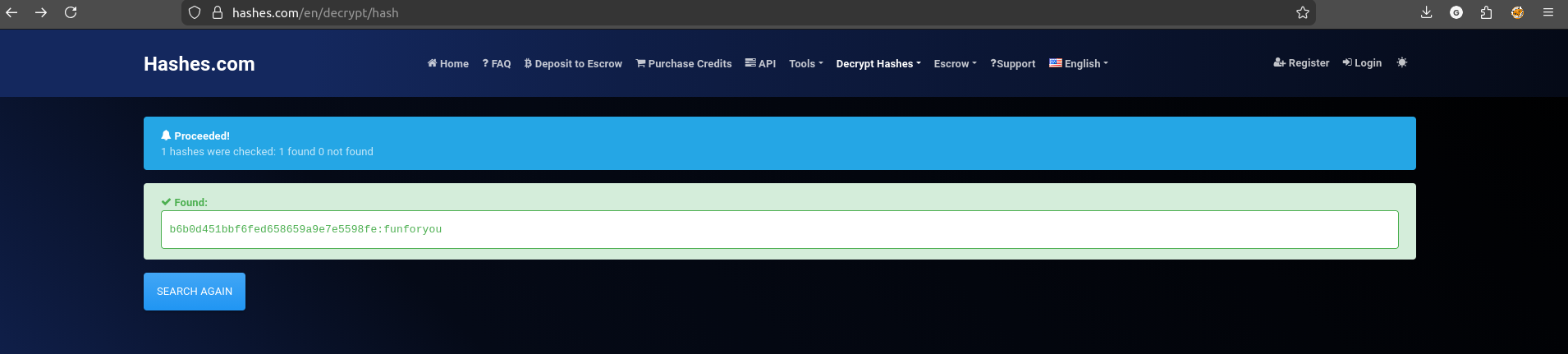Click the browser back arrow

click(x=12, y=12)
